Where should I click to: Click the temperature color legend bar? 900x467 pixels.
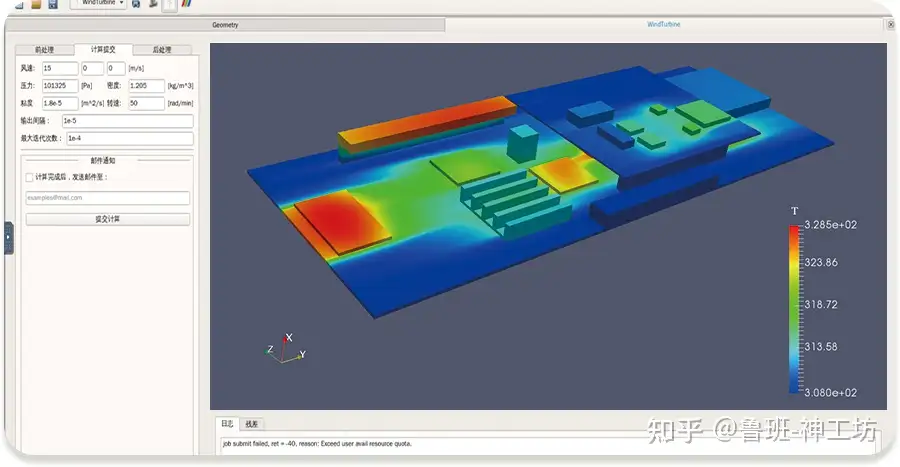click(x=795, y=309)
